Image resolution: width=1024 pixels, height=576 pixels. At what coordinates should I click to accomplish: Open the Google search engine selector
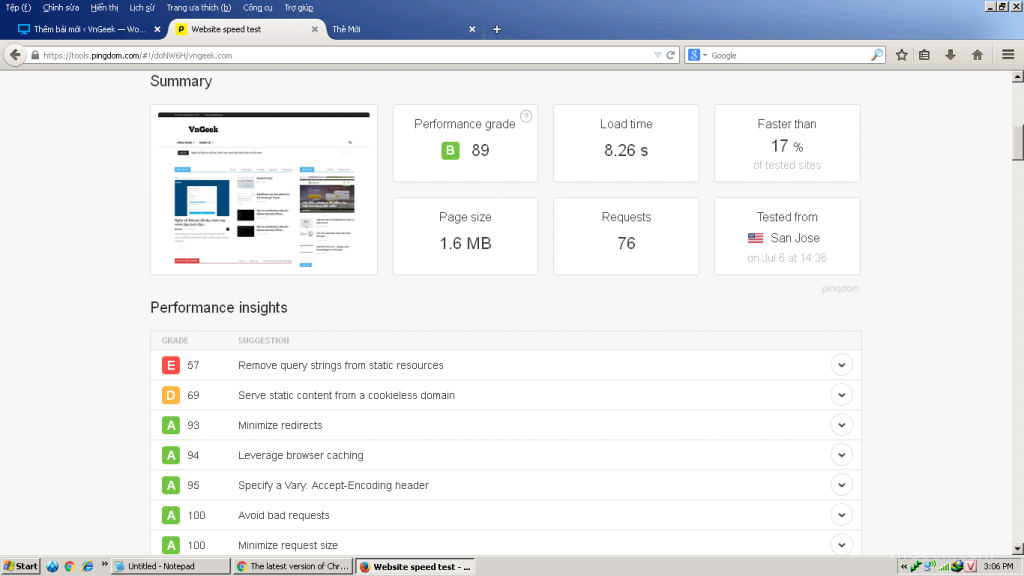click(697, 56)
